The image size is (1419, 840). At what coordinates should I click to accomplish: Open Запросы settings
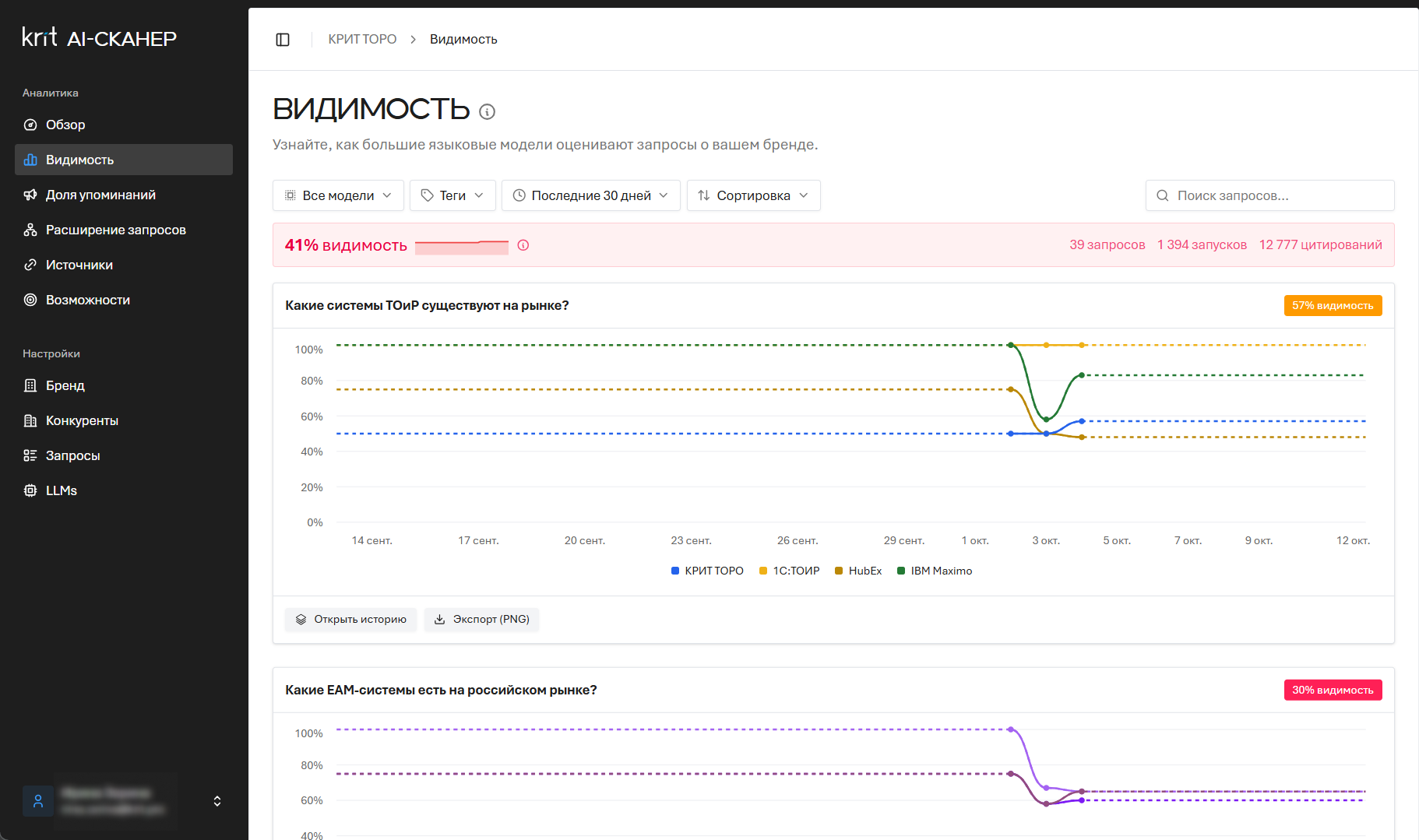point(124,455)
